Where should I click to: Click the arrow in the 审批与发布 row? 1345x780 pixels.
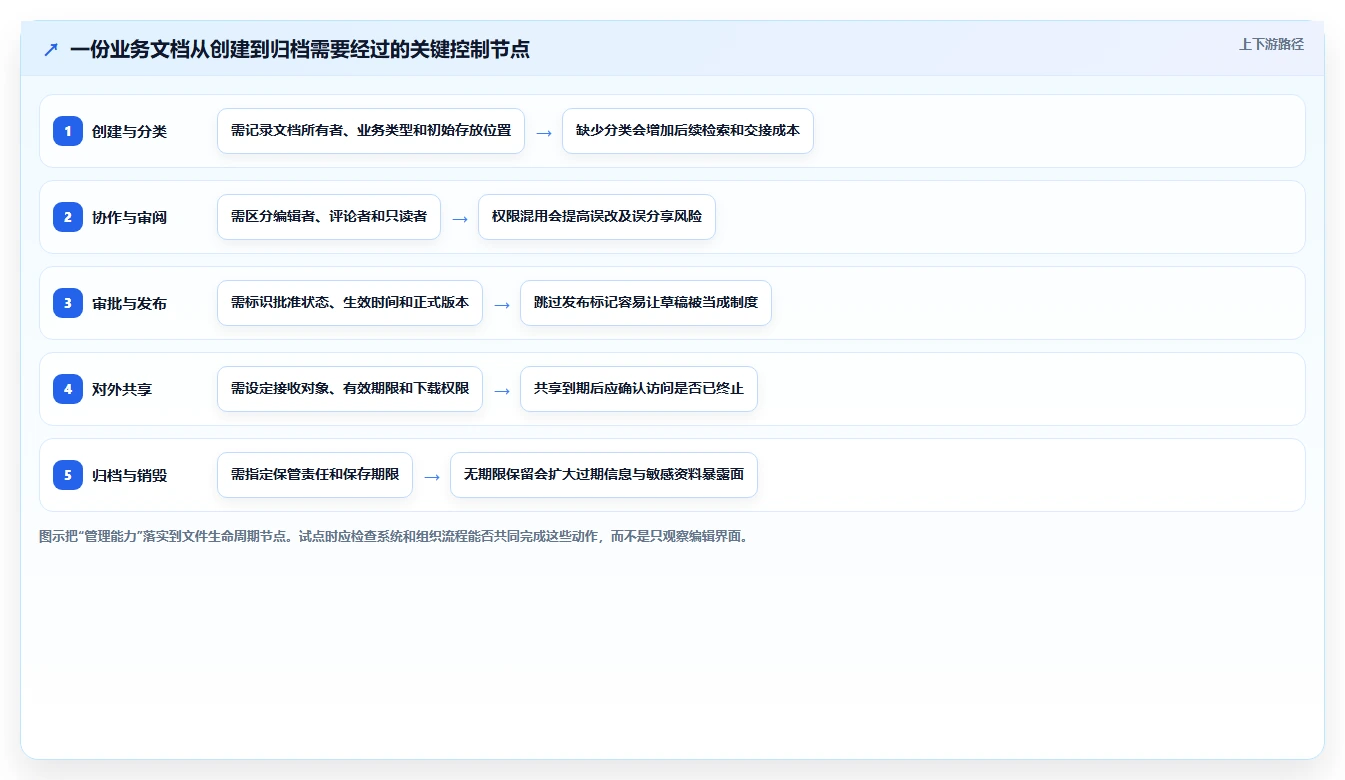click(502, 304)
